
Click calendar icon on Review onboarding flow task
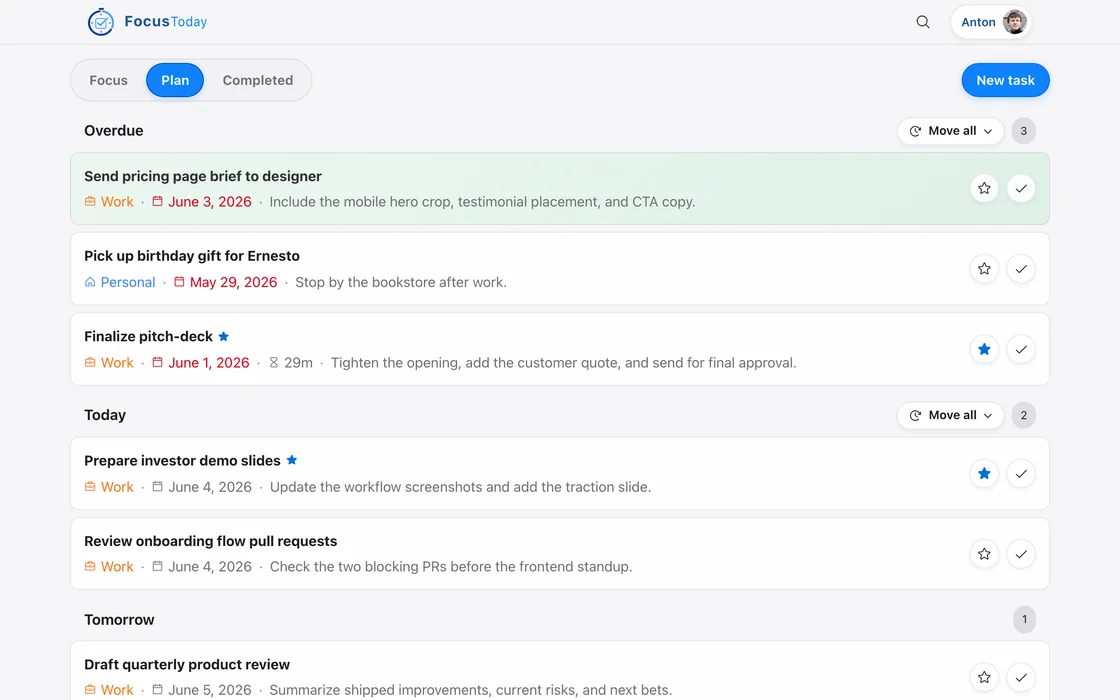coord(157,566)
